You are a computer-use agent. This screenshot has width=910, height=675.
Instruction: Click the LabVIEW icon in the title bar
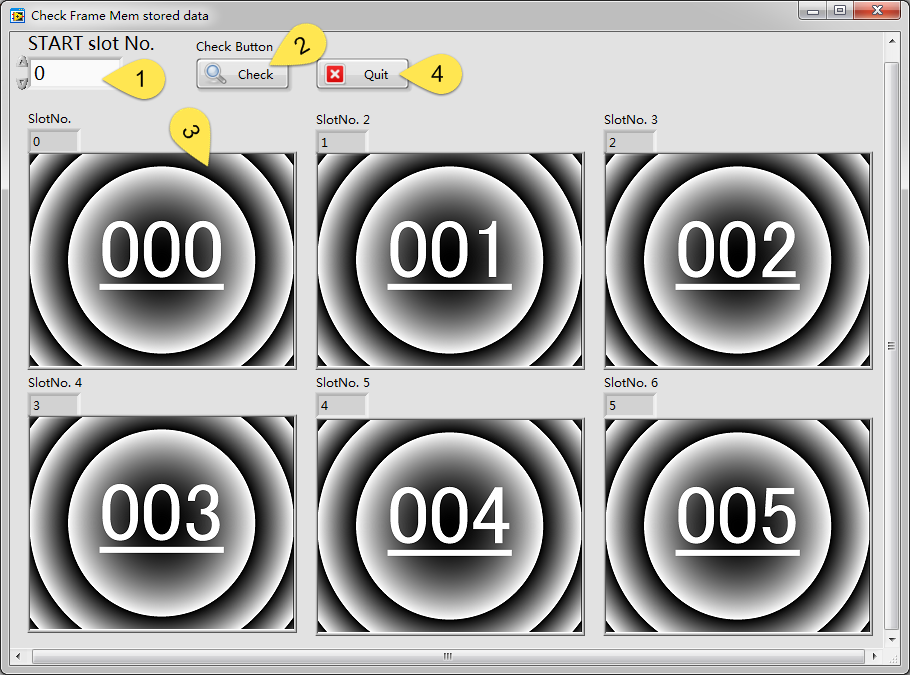coord(17,16)
